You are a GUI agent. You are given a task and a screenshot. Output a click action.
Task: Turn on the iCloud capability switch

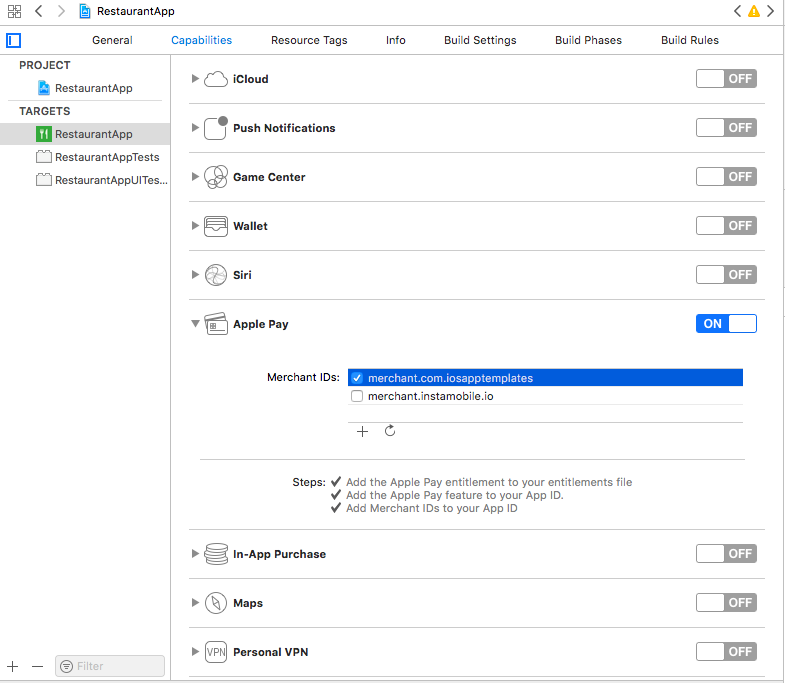726,79
